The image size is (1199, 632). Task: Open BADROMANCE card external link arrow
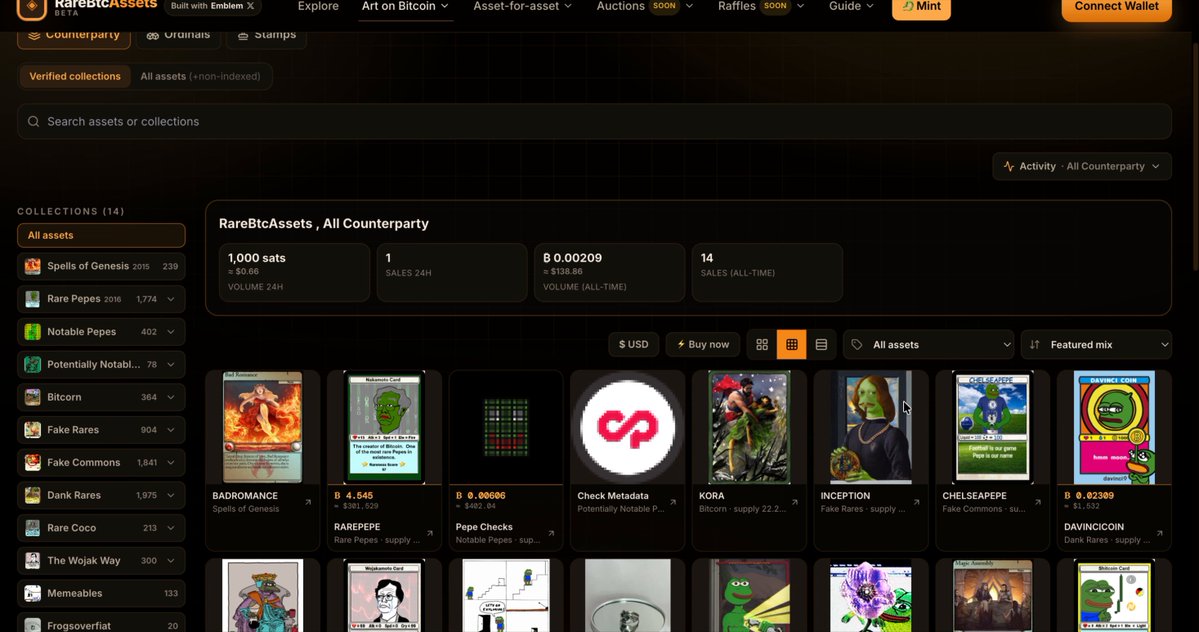click(x=308, y=502)
